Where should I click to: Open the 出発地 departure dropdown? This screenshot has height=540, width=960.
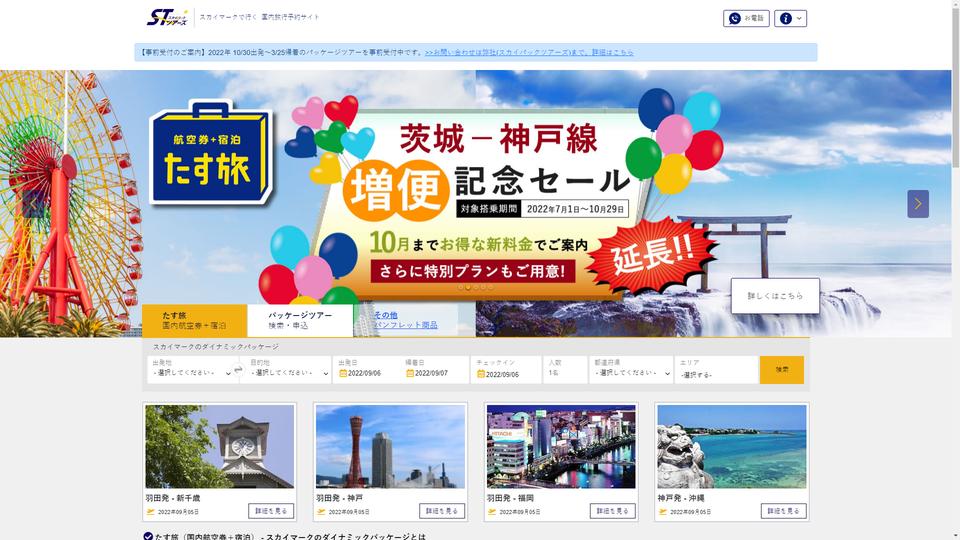(x=191, y=370)
